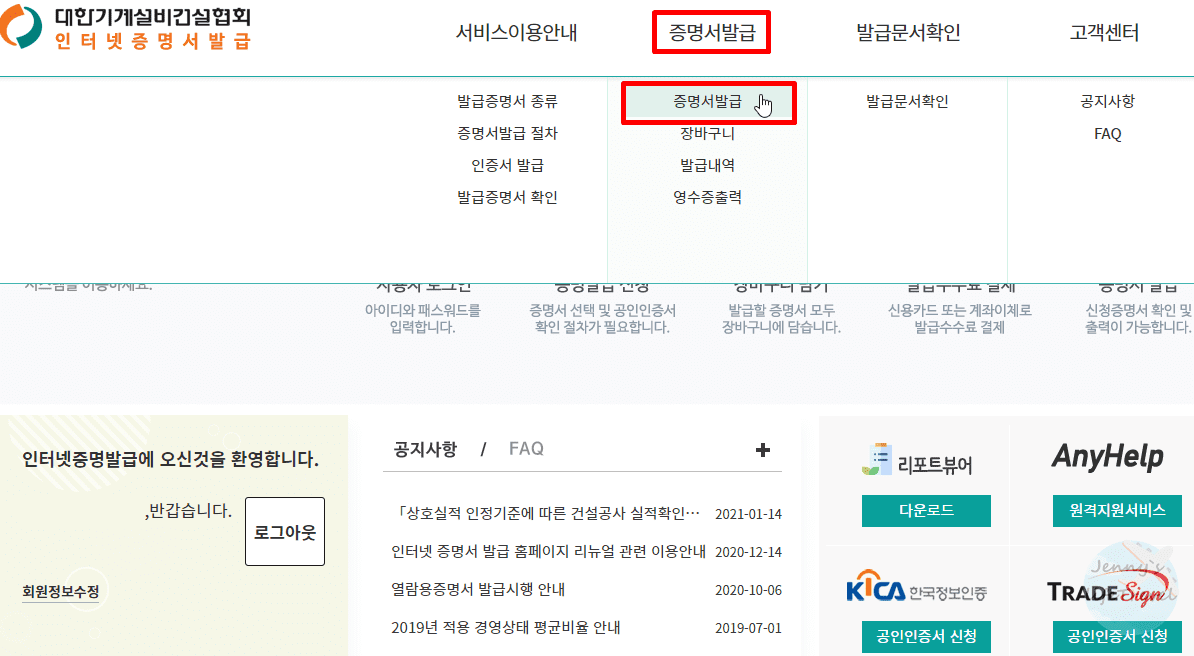Select 공지사항 submenu under 고객센터
Viewport: 1194px width, 656px height.
coord(1107,101)
